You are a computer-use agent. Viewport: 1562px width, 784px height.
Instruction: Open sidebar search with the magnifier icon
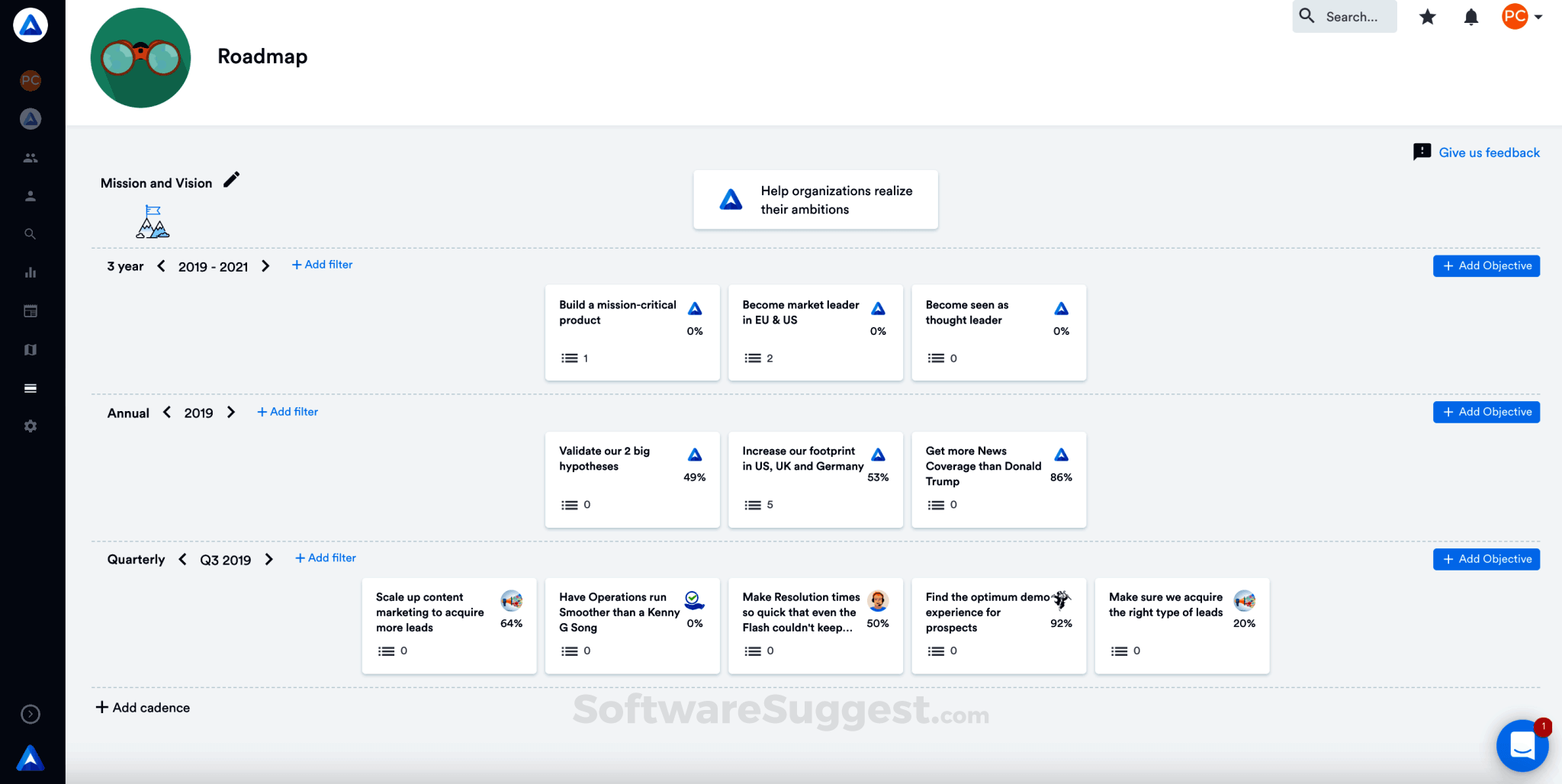click(31, 233)
